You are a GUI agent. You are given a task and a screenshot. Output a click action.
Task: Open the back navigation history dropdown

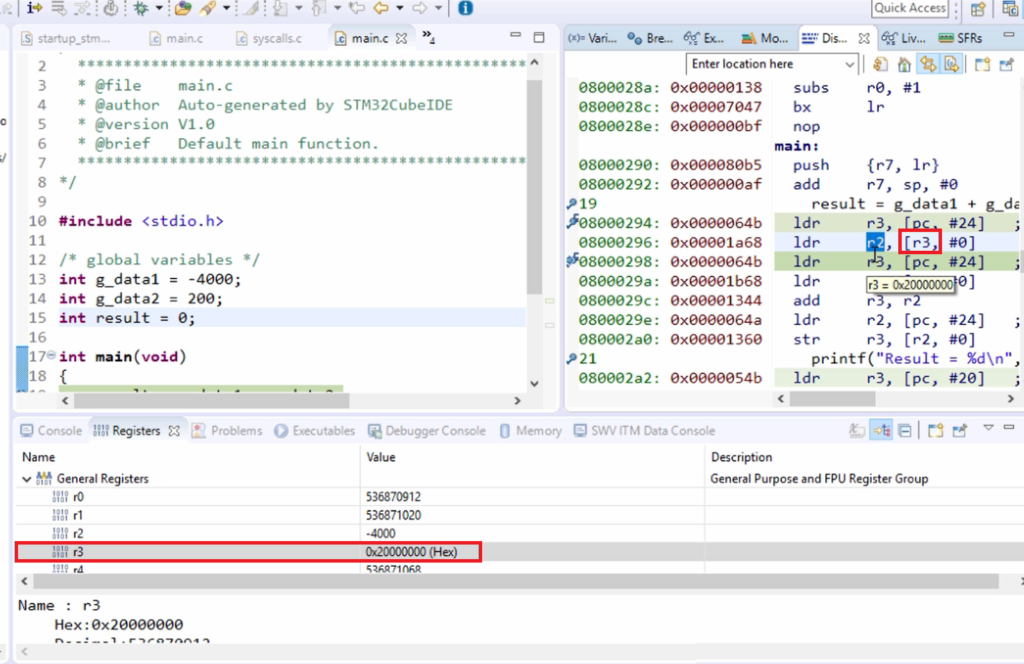point(400,8)
